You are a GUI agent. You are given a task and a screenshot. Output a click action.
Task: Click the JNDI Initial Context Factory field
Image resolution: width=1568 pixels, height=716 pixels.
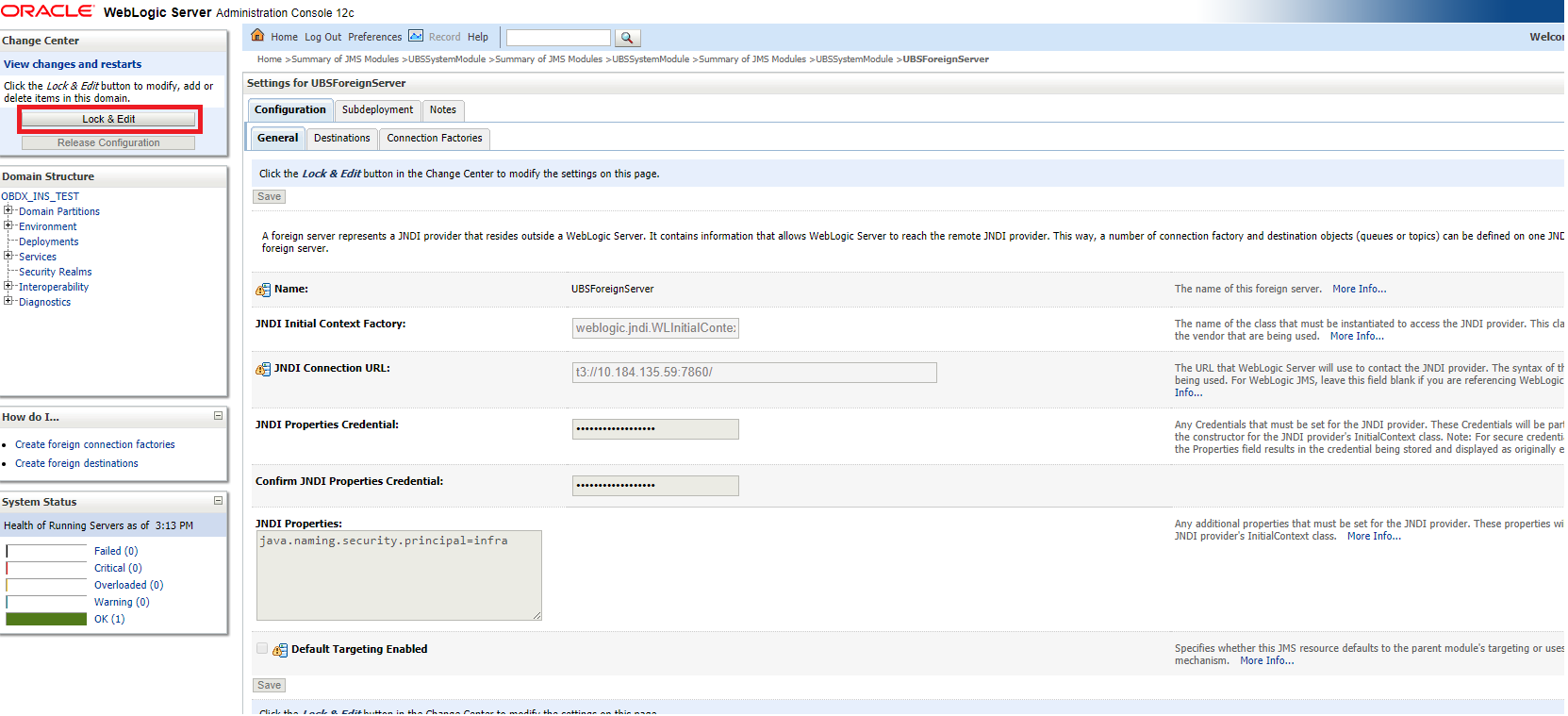tap(655, 328)
